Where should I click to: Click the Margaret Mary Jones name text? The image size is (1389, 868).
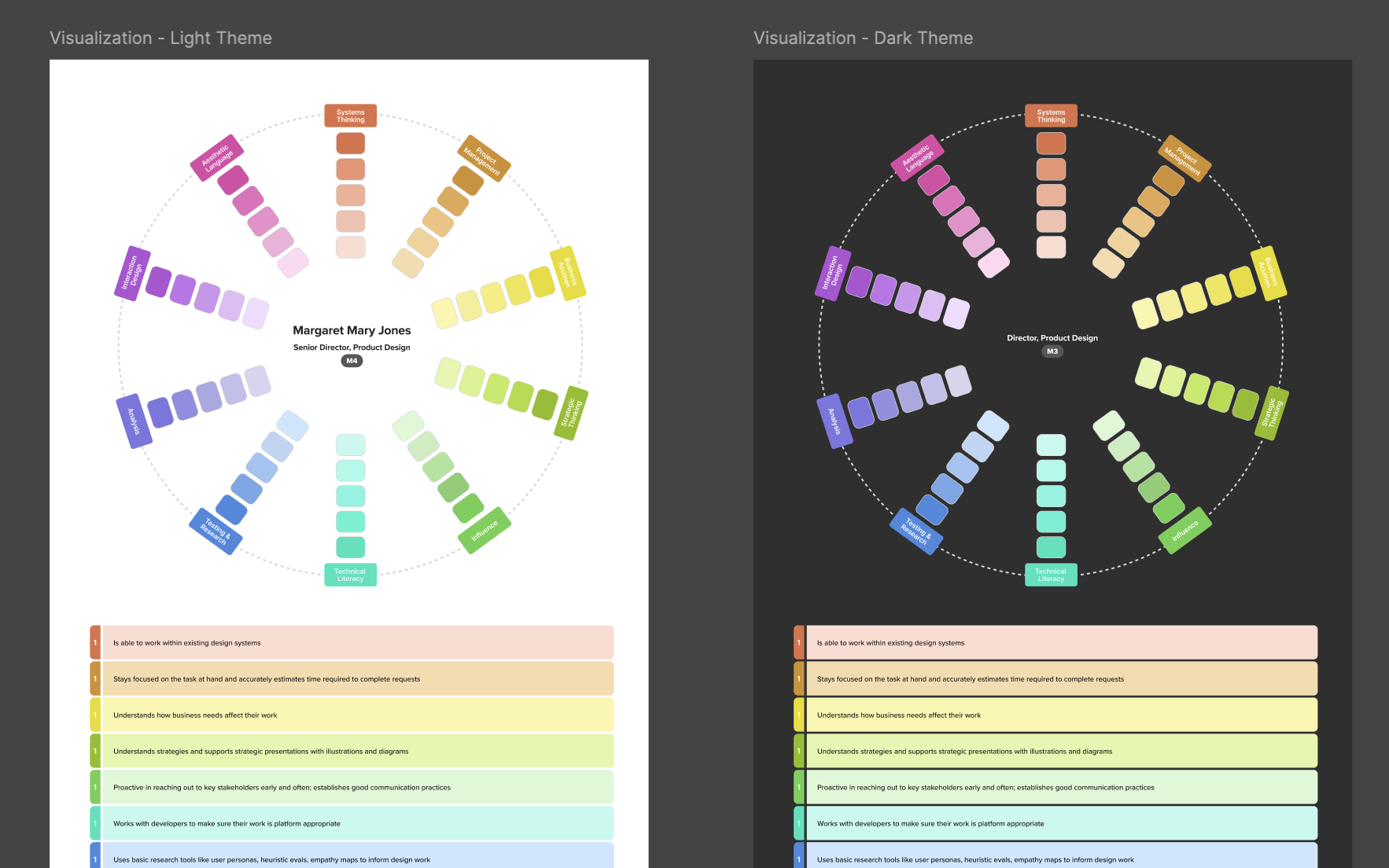click(x=351, y=330)
